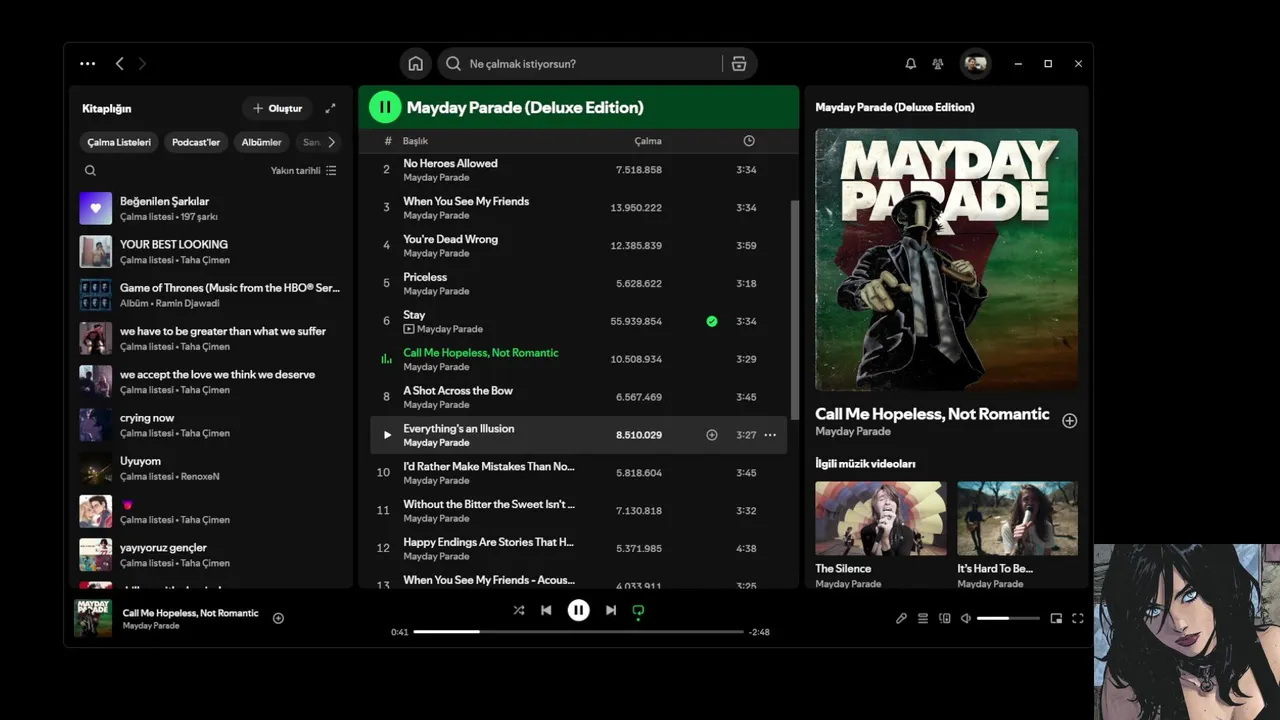Add Everything's an Illusion to playlist

[x=712, y=435]
